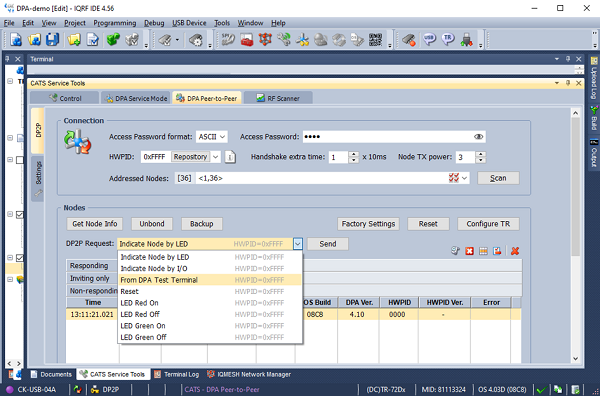This screenshot has height=396, width=600.
Task: Open the red mesh network icon
Action: [x=265, y=39]
